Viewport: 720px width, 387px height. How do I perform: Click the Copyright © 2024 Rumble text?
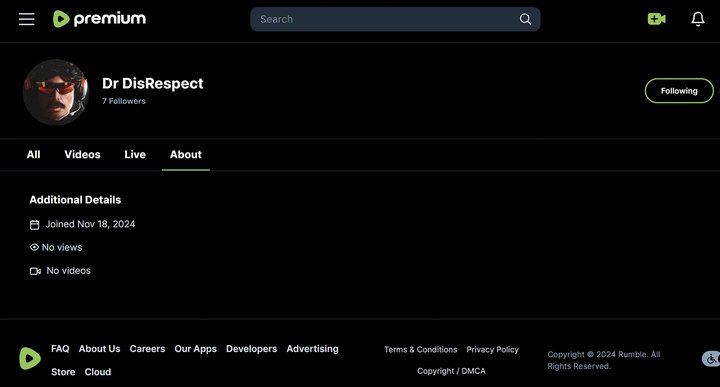click(x=603, y=360)
